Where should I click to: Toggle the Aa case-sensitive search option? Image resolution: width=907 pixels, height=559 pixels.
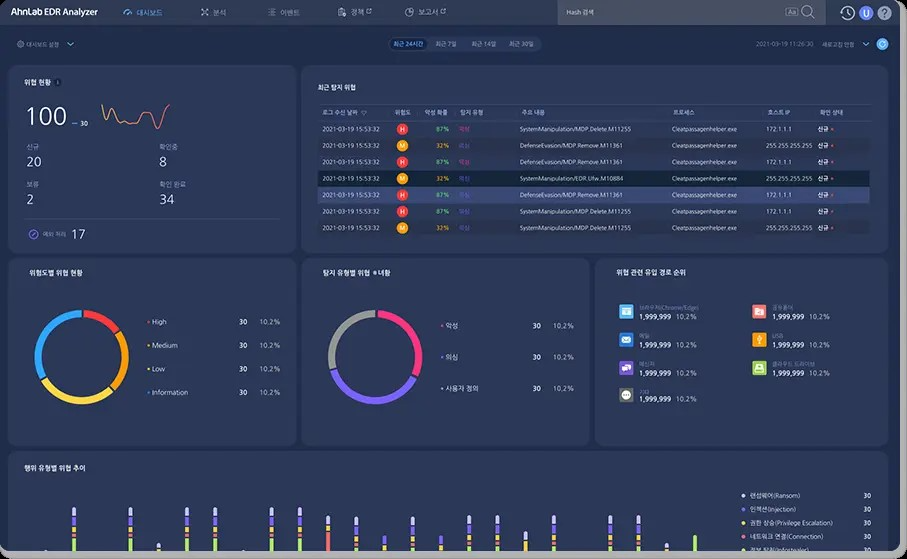point(792,12)
